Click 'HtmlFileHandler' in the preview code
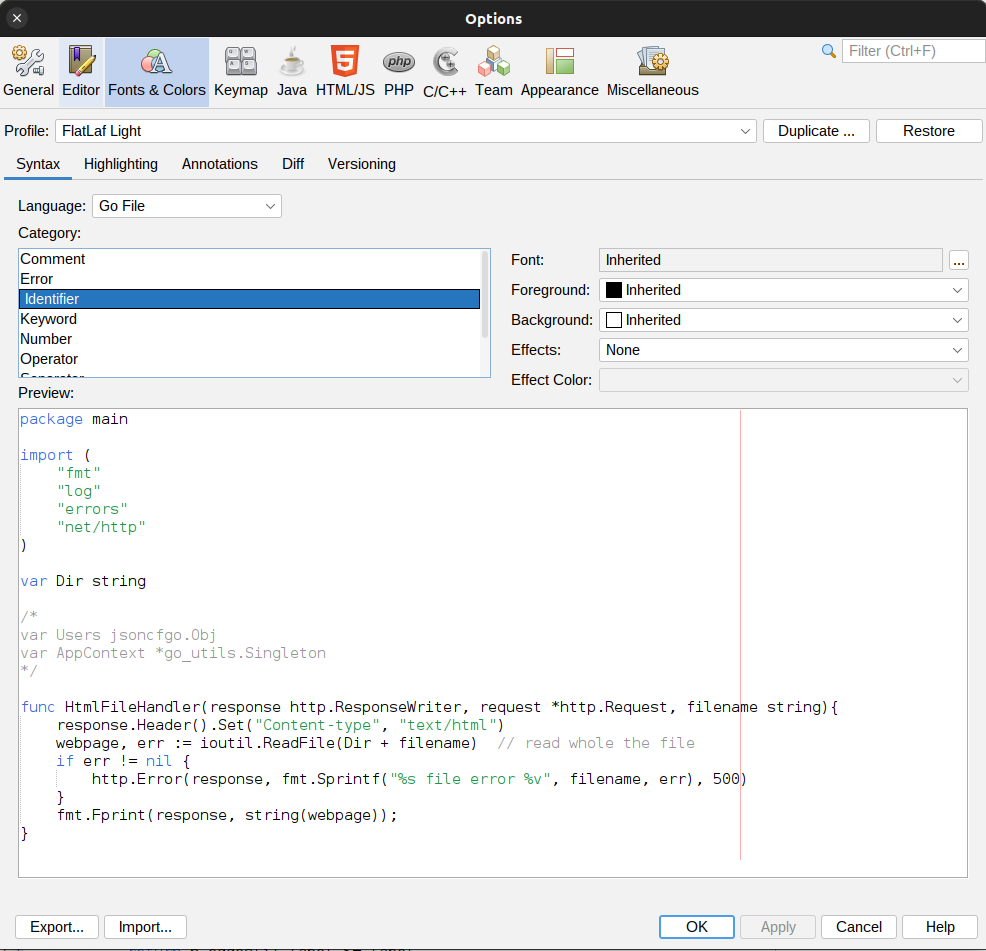This screenshot has width=986, height=951. coord(132,708)
